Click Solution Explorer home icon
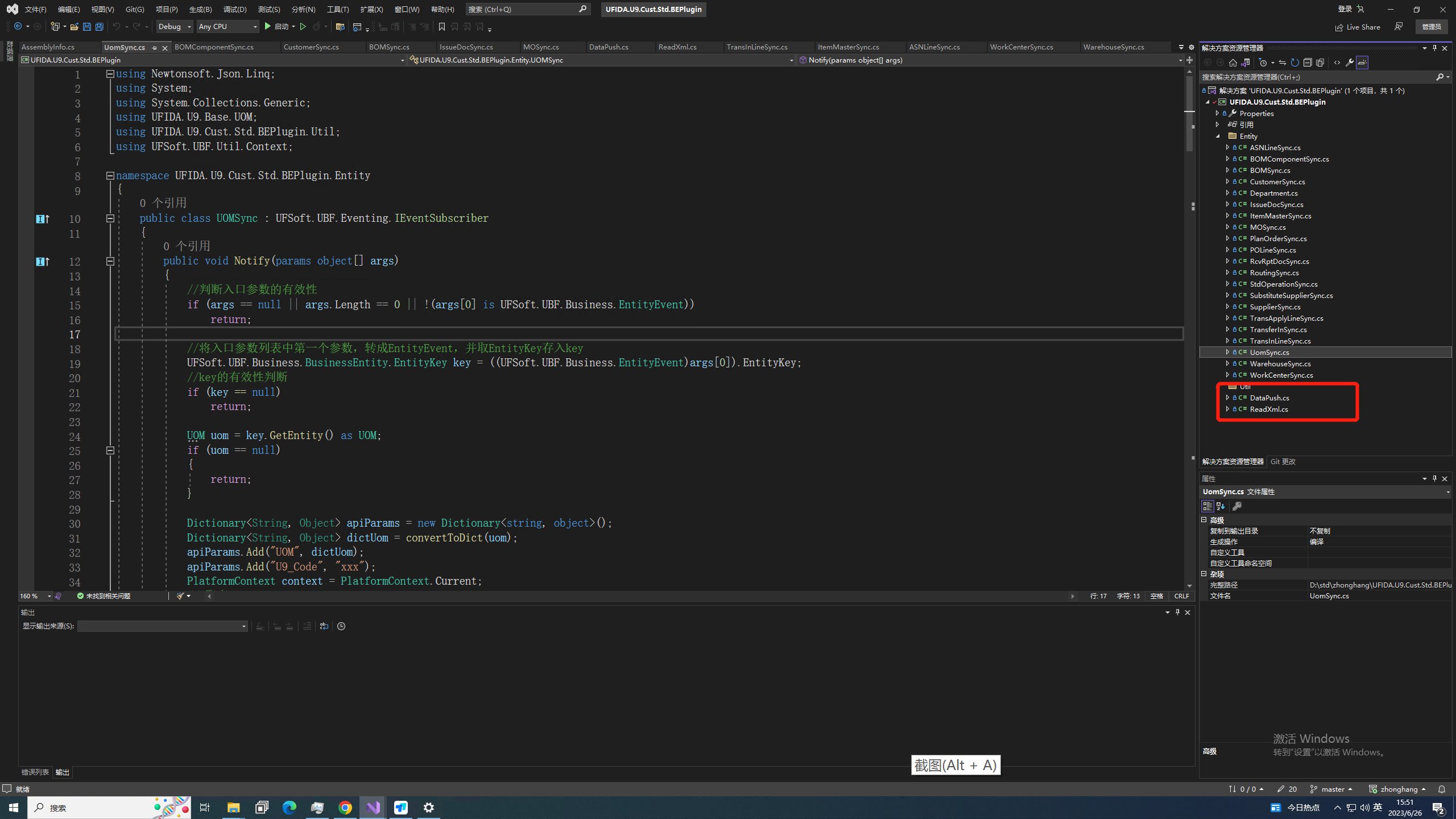The height and width of the screenshot is (819, 1456). 1232,63
